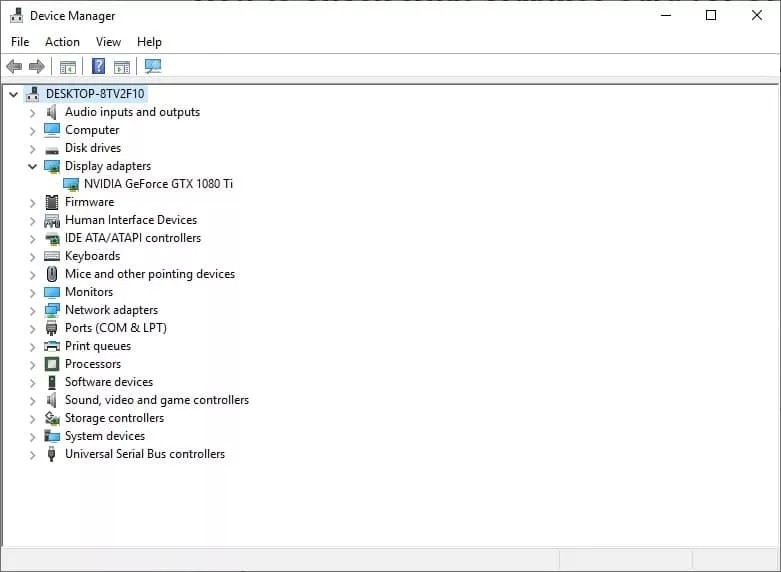The image size is (781, 572).
Task: Click the Disk drives icon
Action: [52, 149]
